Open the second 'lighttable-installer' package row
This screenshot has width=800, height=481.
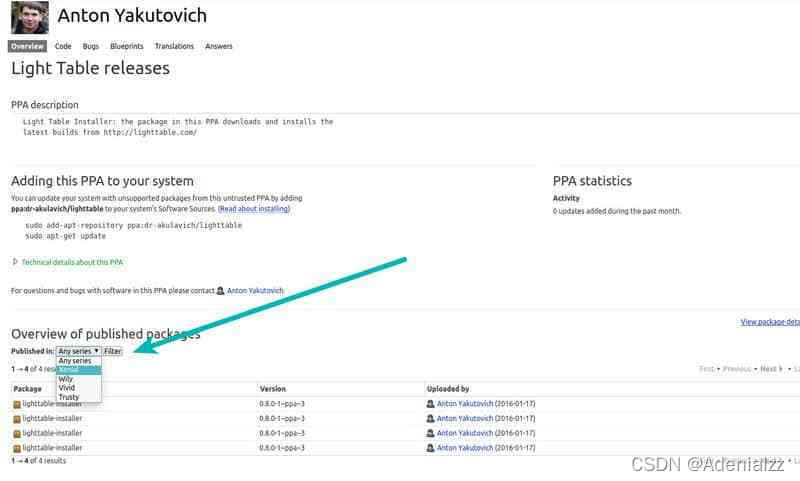coord(52,418)
